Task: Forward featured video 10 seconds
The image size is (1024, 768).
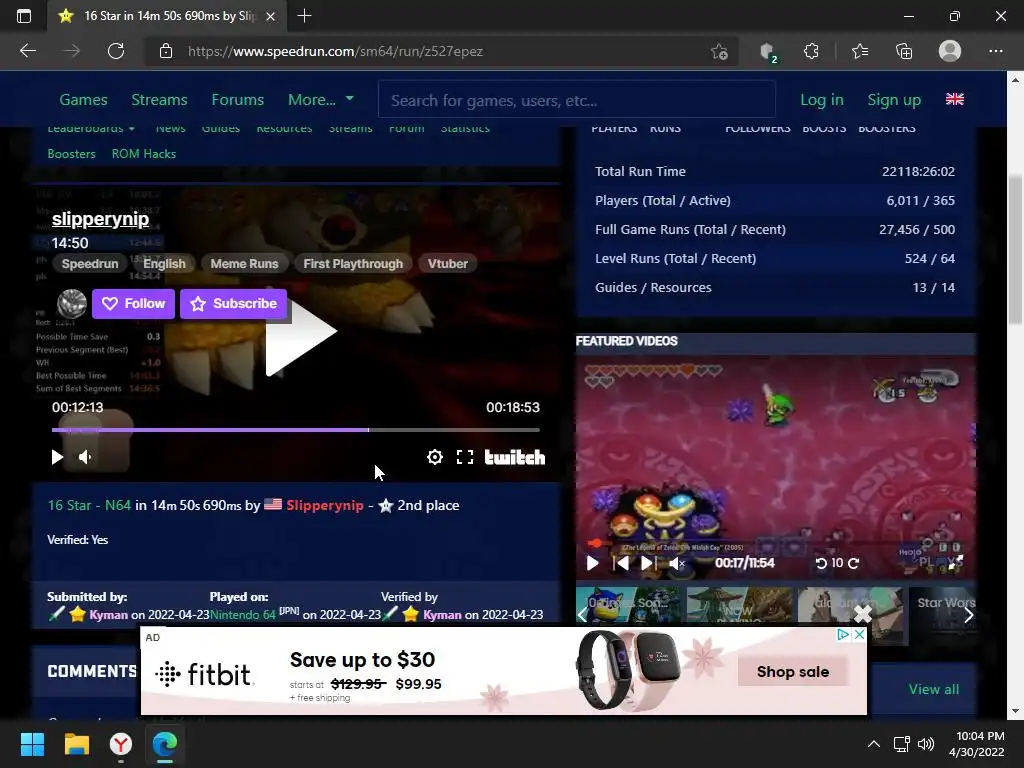Action: 854,563
